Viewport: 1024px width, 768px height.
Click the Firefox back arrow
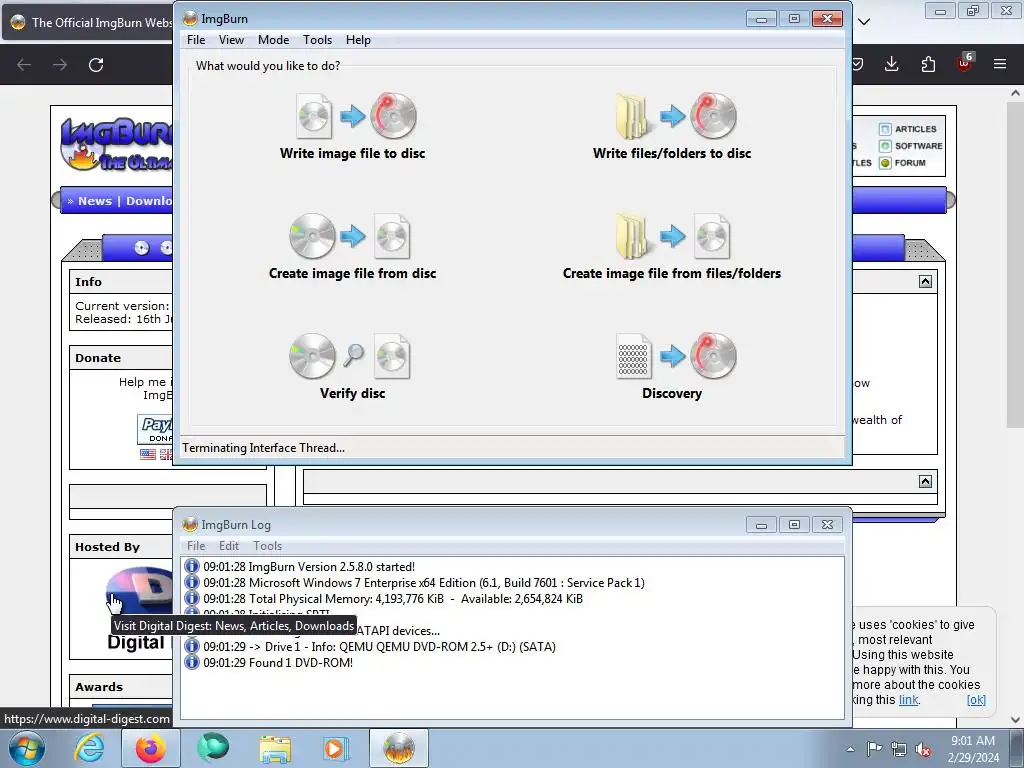tap(24, 65)
